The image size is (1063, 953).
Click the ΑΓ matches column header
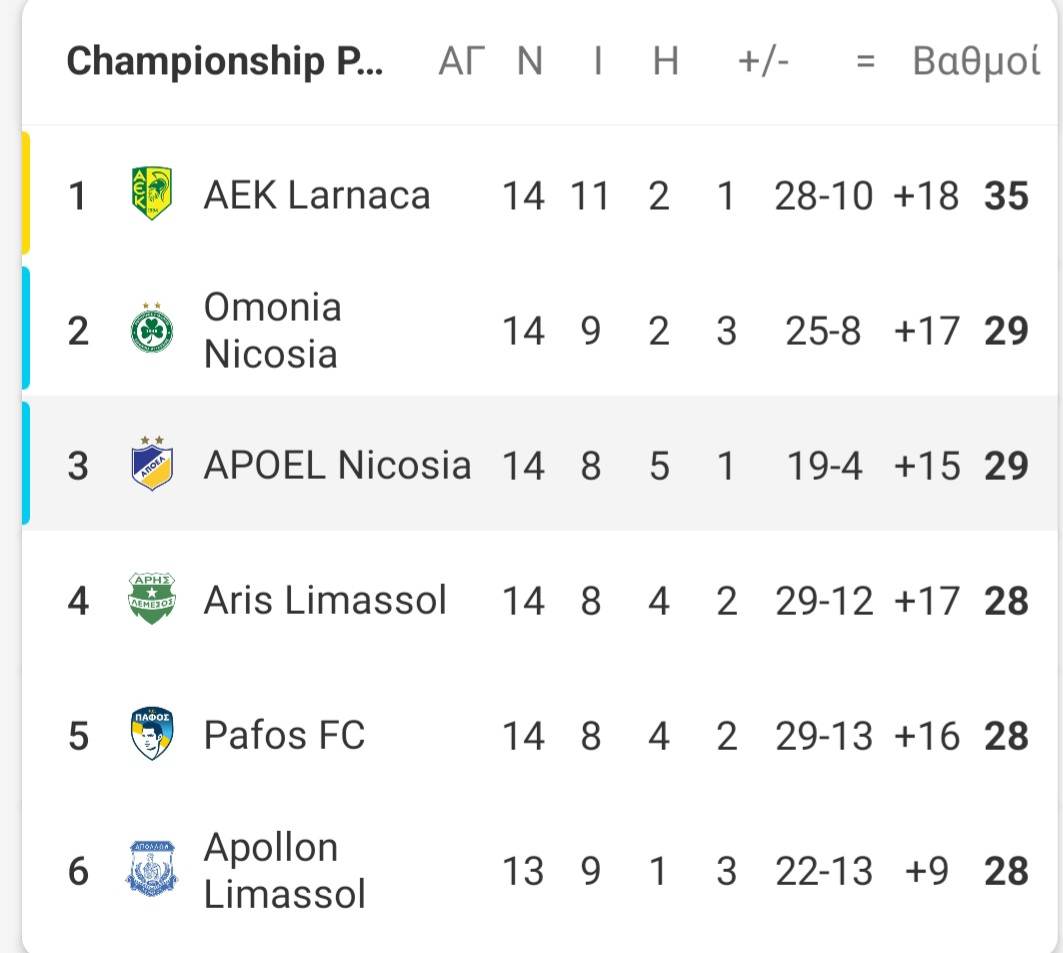pyautogui.click(x=462, y=61)
